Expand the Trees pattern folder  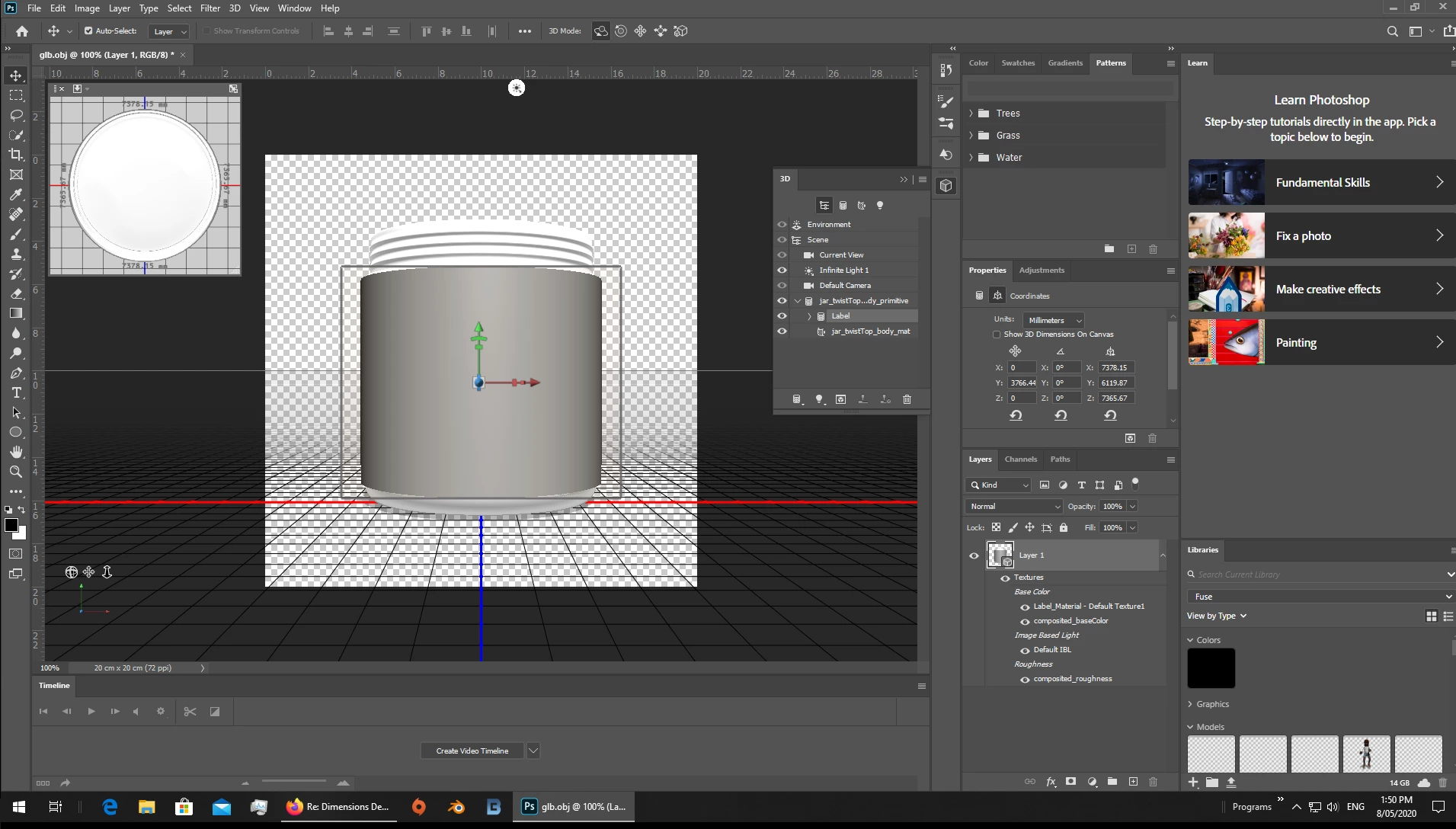(971, 114)
